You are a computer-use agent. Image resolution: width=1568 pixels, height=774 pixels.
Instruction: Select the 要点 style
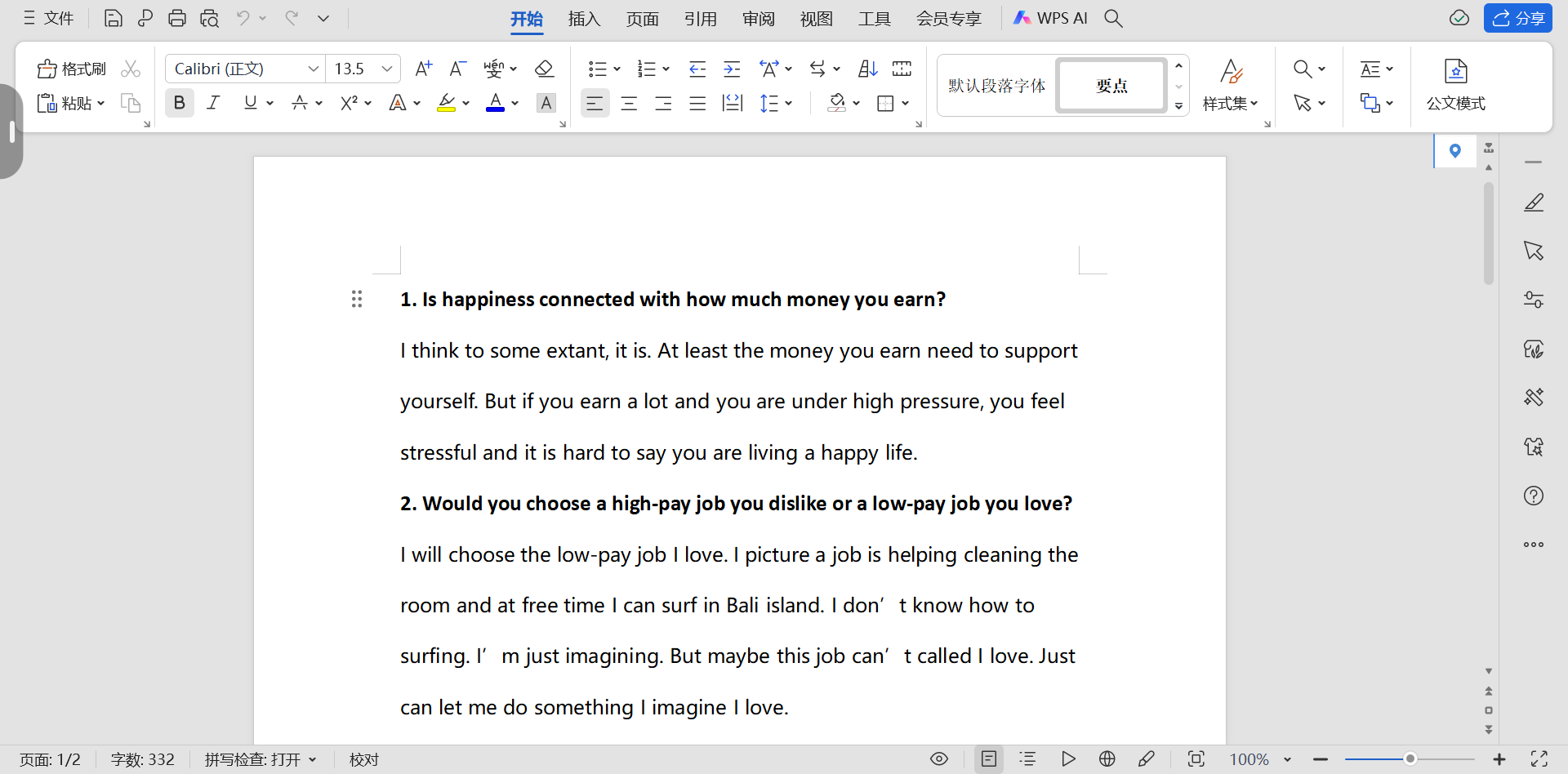click(x=1111, y=85)
